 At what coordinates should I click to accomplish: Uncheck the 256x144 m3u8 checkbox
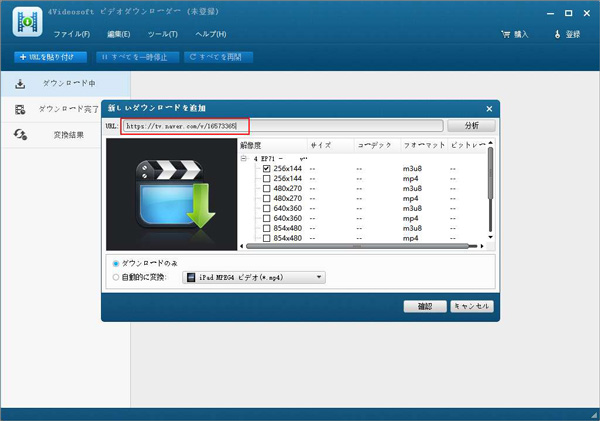267,168
